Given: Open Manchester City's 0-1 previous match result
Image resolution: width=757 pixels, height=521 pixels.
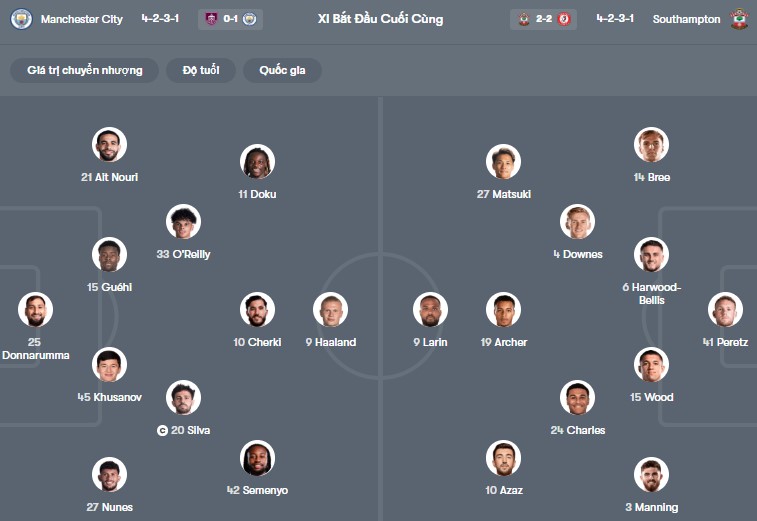Looking at the screenshot, I should [x=231, y=19].
